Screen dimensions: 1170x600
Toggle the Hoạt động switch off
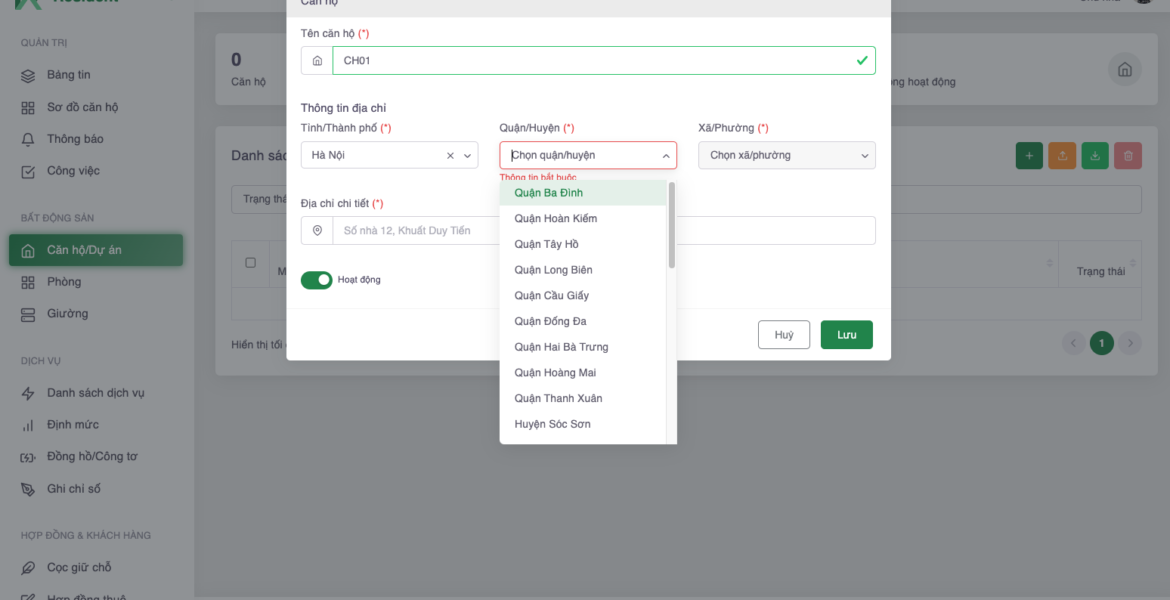point(316,280)
